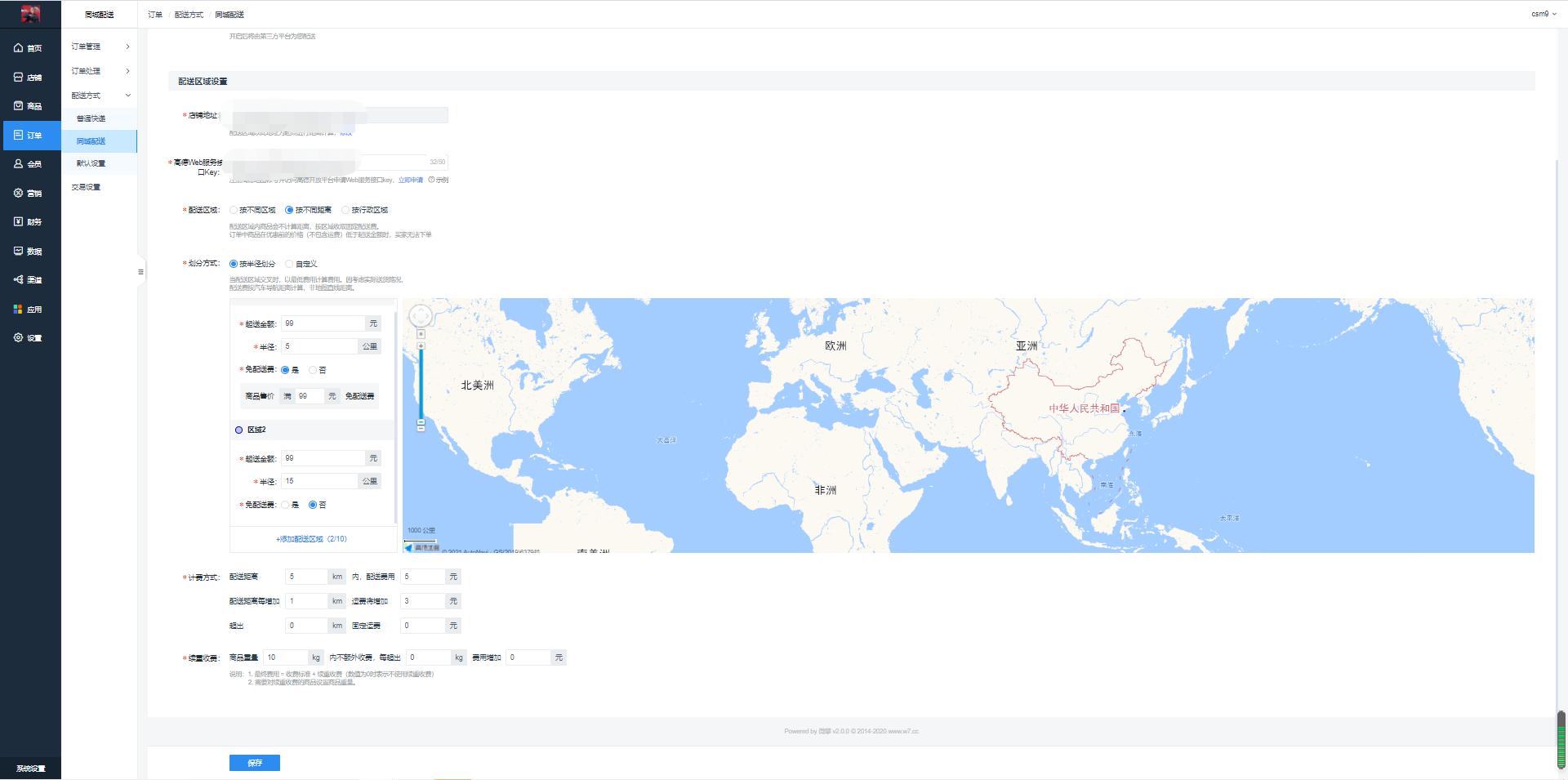Click the 配送距离每增加 km input field
The width and height of the screenshot is (1568, 780).
[x=307, y=601]
